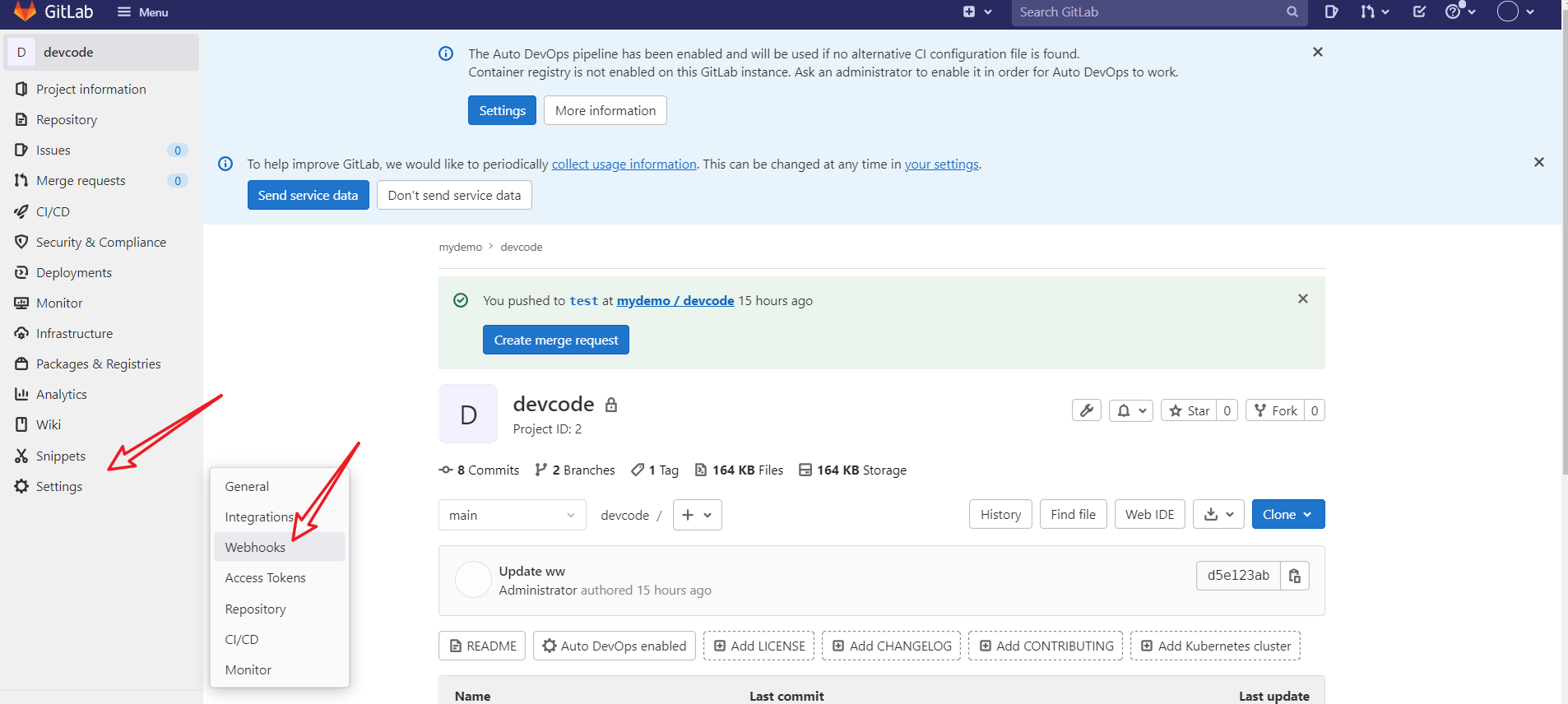Click the wrench admin icon button
The height and width of the screenshot is (704, 1568).
coord(1087,410)
